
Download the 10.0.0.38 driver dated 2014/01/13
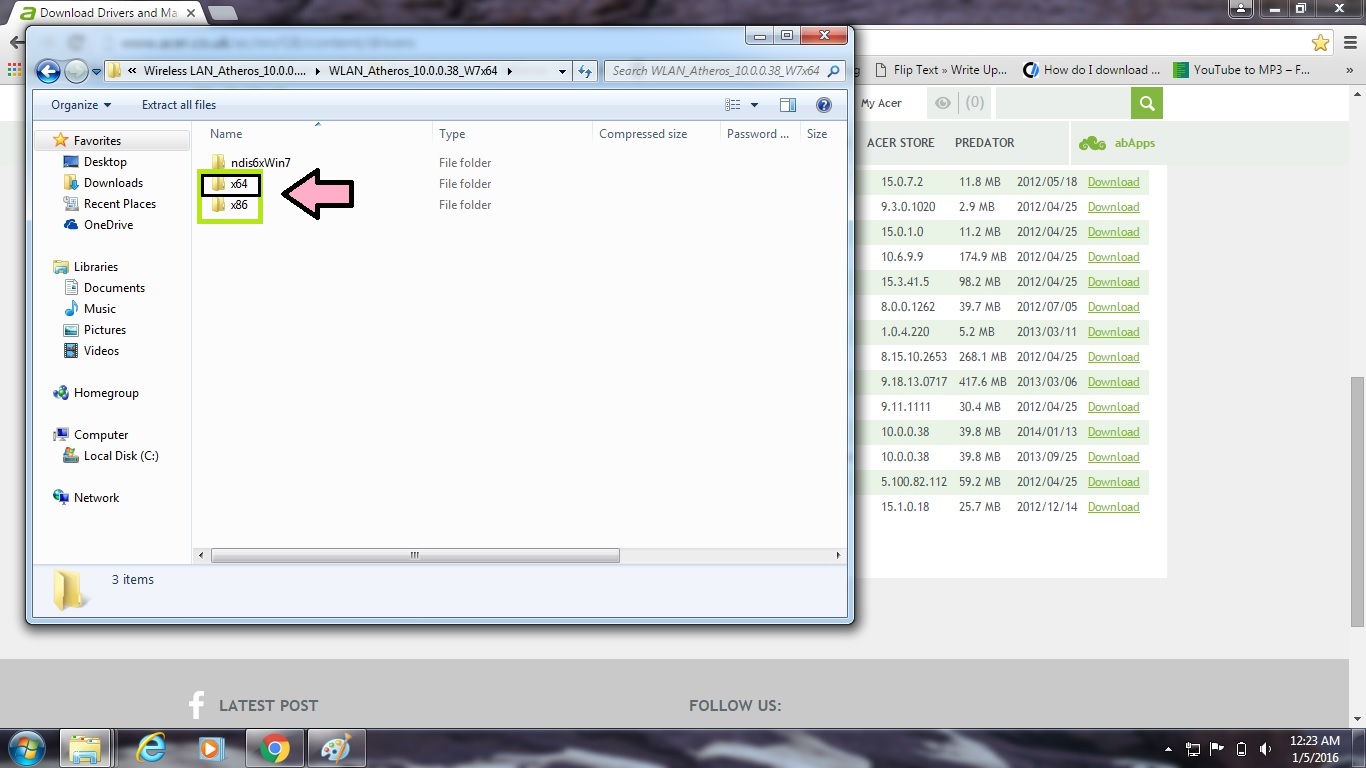click(x=1114, y=432)
